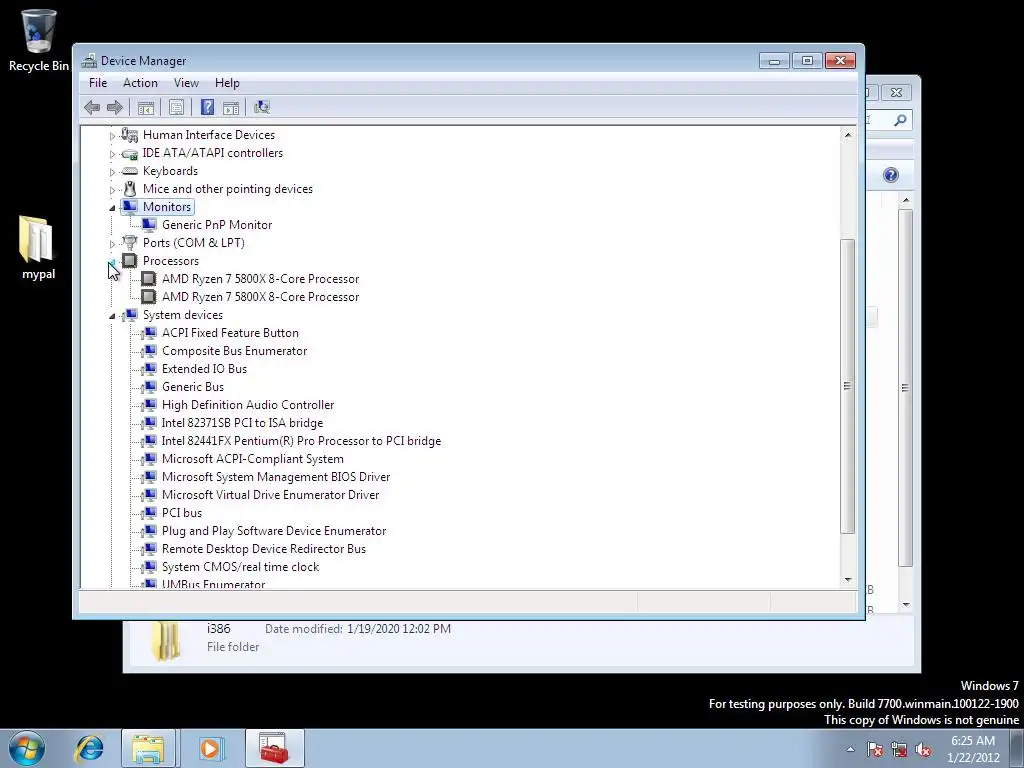The width and height of the screenshot is (1024, 768).
Task: Open Windows Explorer taskbar button
Action: pos(148,748)
